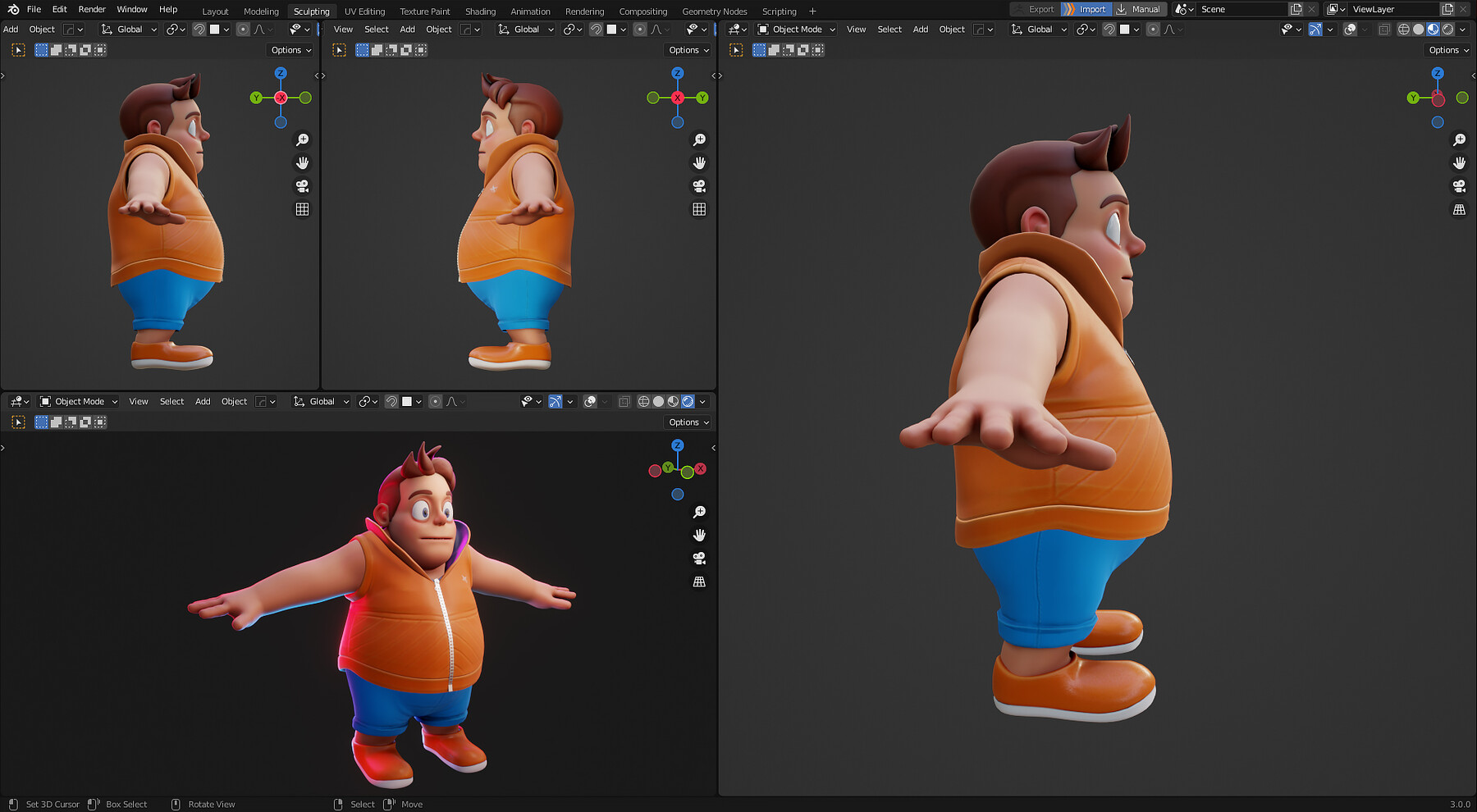Open Select menu in top-middle viewport header
1477x812 pixels.
click(x=377, y=30)
